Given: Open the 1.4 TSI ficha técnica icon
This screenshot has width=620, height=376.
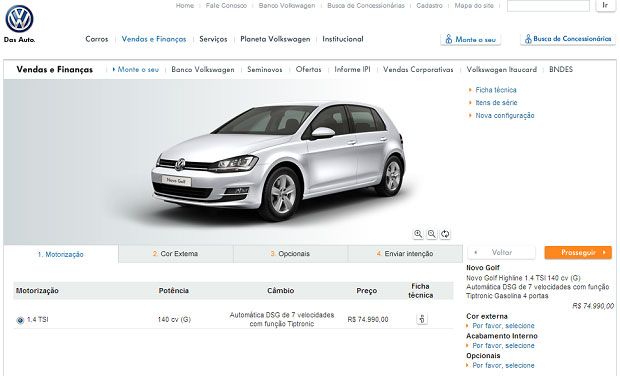Looking at the screenshot, I should coord(422,319).
